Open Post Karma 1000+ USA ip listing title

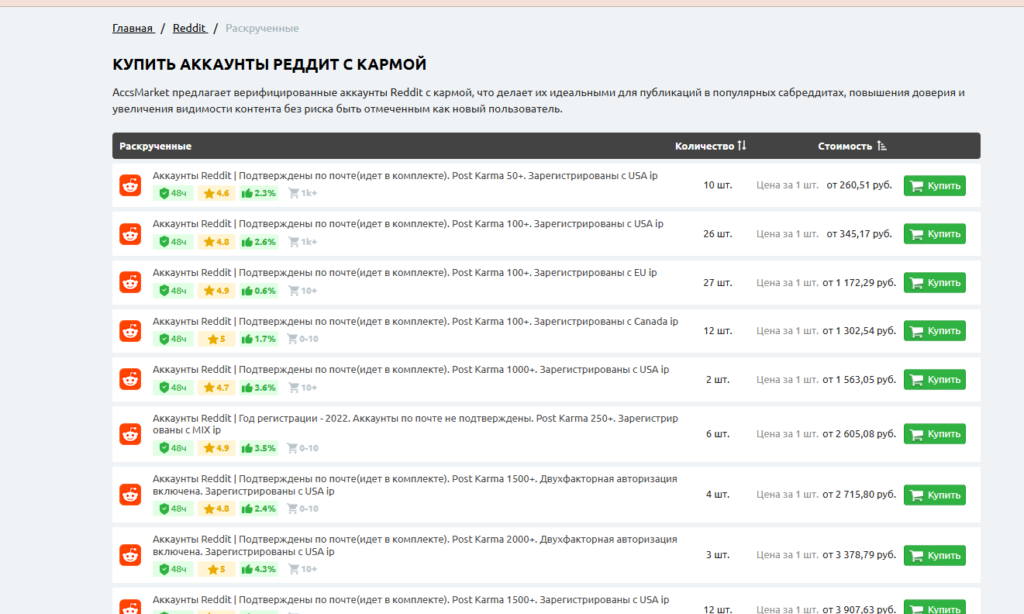(411, 370)
